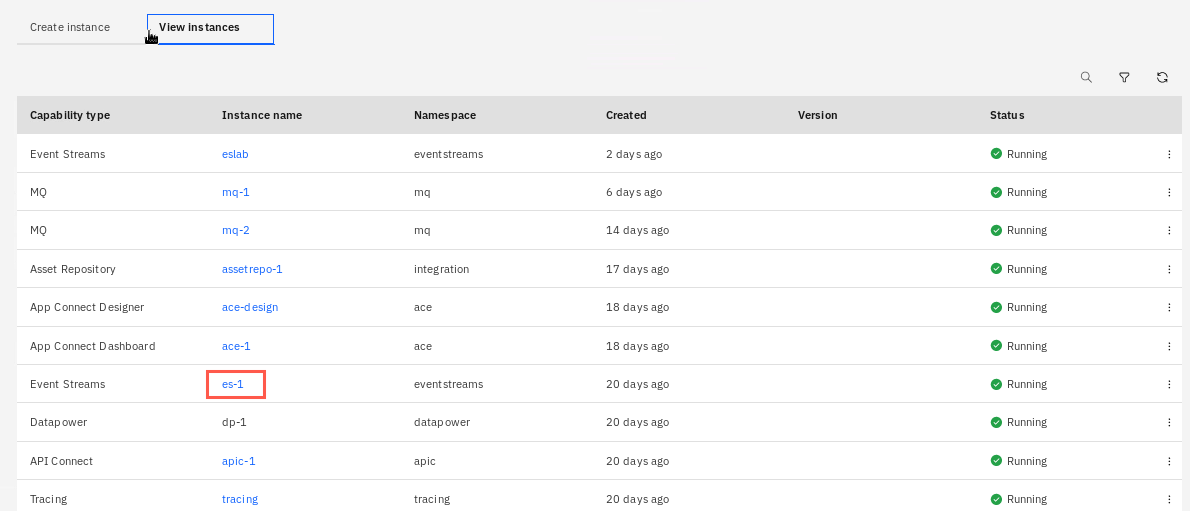Sort by Namespace column header
Image resolution: width=1190 pixels, height=511 pixels.
pos(445,115)
